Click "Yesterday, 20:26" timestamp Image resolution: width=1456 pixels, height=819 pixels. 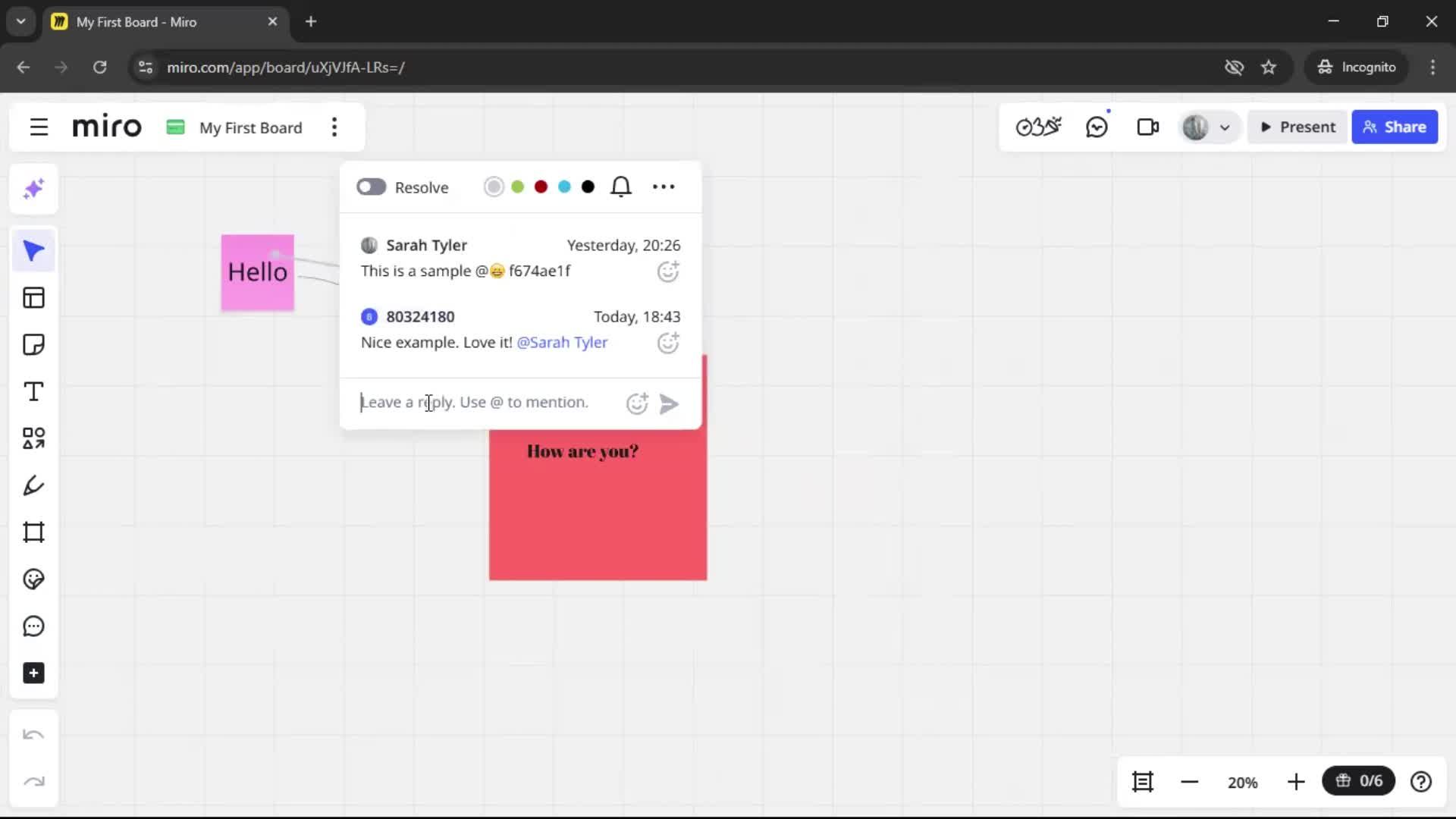pyautogui.click(x=623, y=246)
